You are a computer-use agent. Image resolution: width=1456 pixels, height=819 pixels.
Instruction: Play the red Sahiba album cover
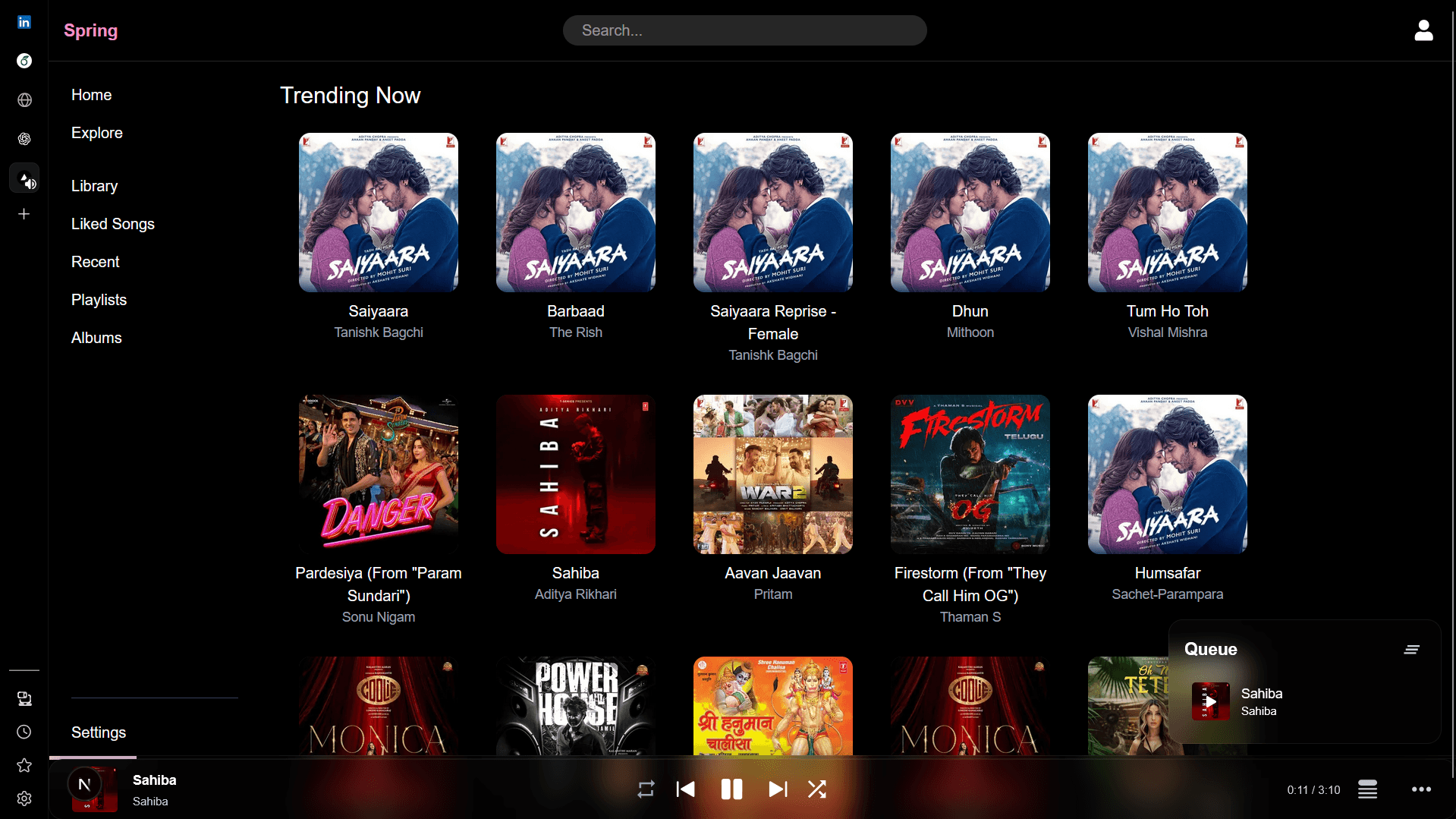(576, 474)
